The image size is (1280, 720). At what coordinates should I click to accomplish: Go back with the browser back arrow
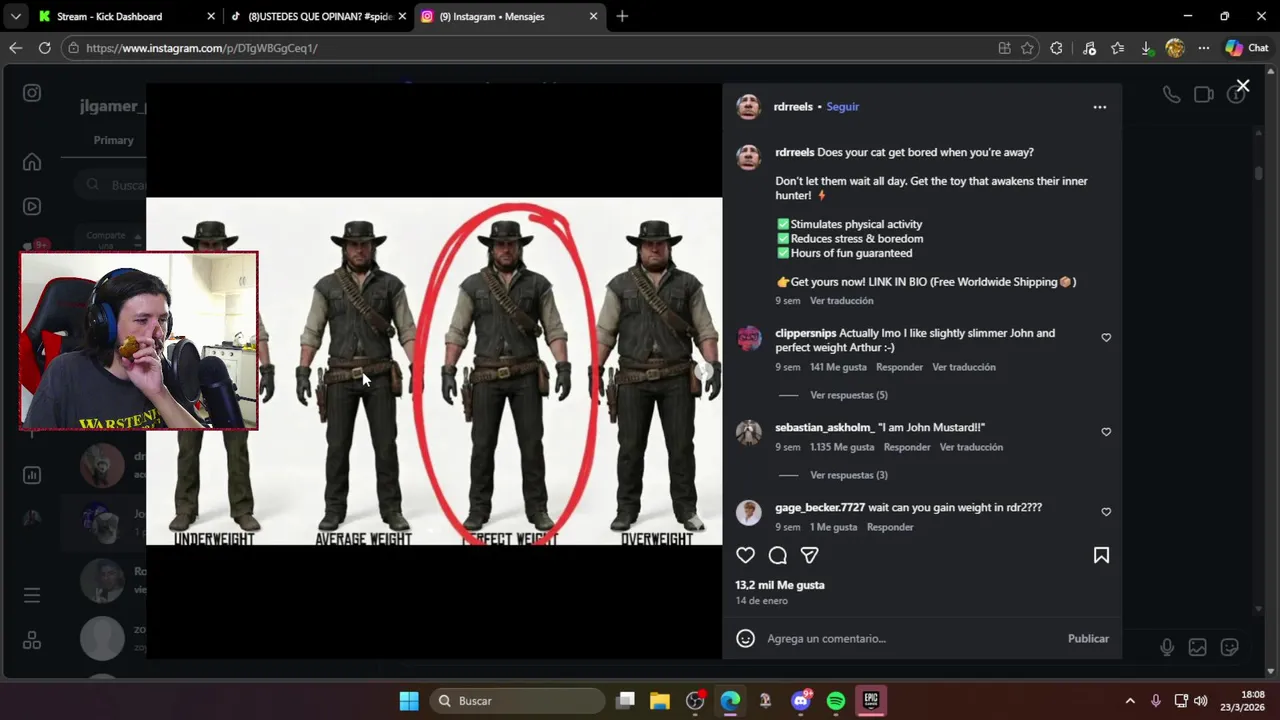[16, 48]
